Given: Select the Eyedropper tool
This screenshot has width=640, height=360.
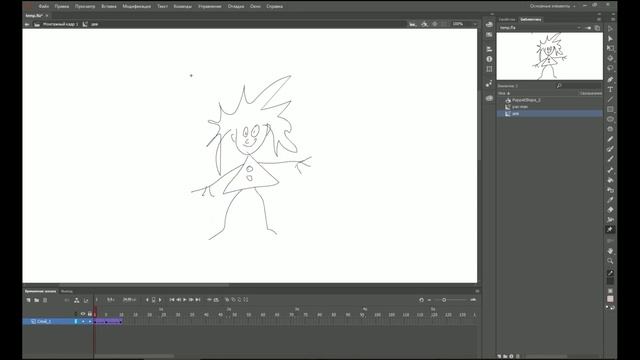Looking at the screenshot, I should click(x=610, y=200).
